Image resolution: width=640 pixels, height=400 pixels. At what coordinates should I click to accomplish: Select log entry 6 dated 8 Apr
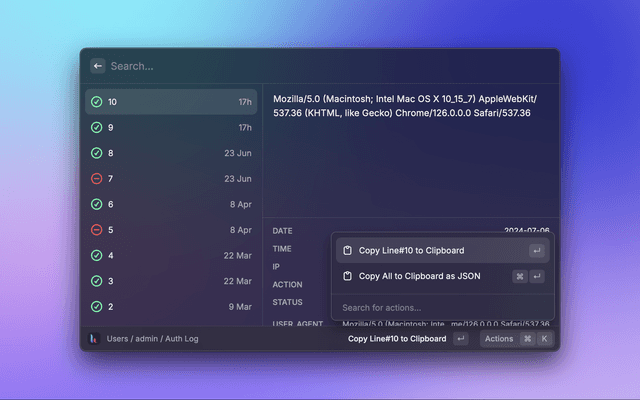click(170, 204)
